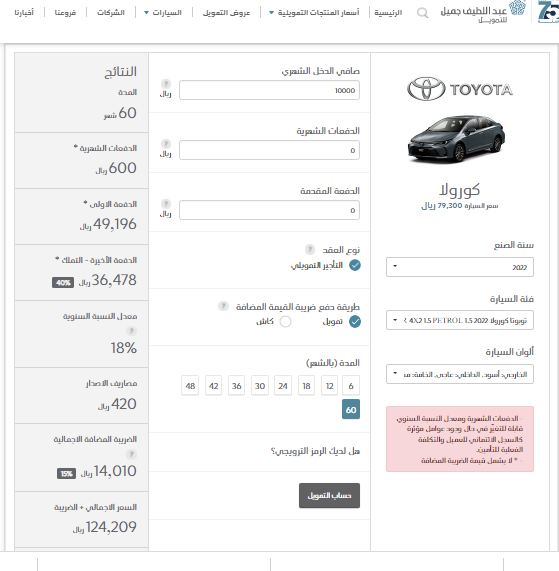Expand the cars menu in navigation
Viewport: 559px width, 571px height.
[x=163, y=12]
